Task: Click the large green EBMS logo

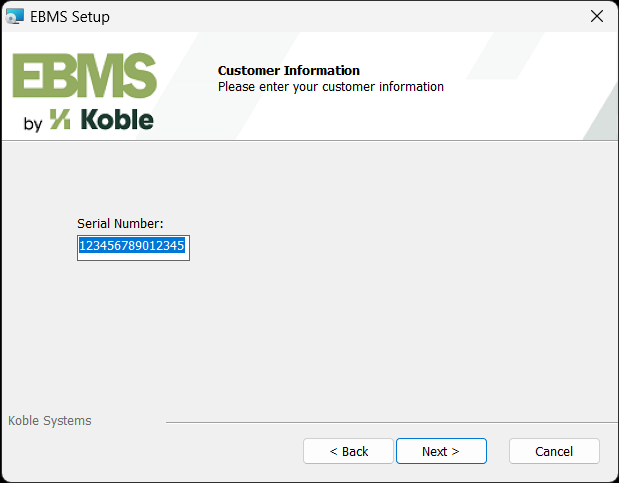Action: [84, 76]
